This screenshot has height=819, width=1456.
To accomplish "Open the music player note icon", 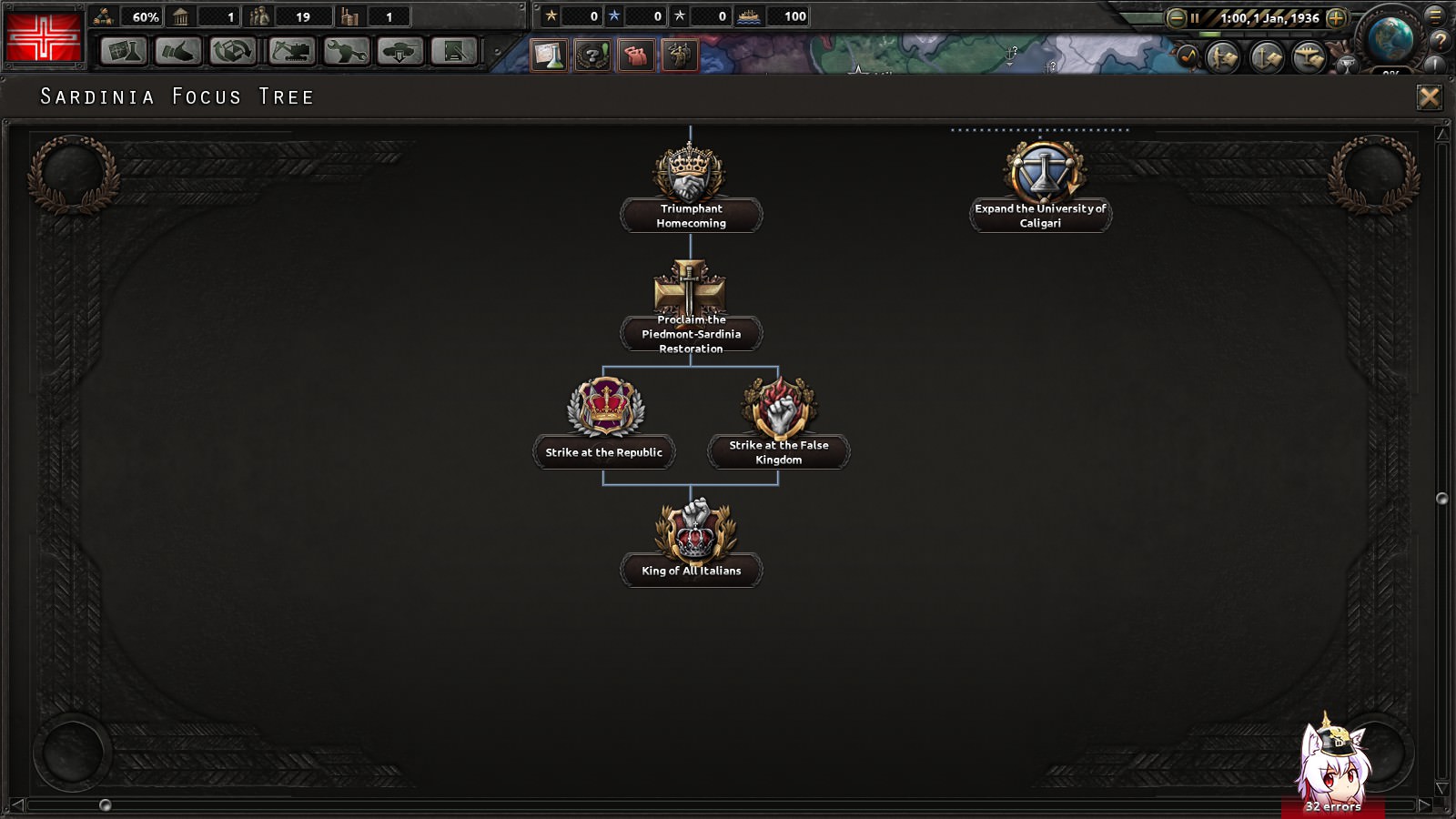I will coord(1188,56).
